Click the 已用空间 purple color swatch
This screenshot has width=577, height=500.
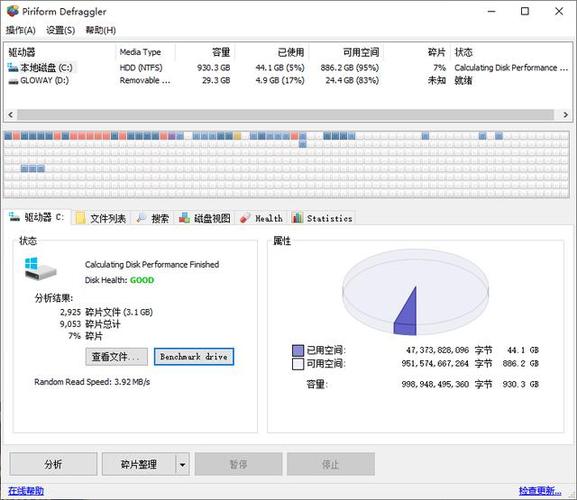[298, 350]
